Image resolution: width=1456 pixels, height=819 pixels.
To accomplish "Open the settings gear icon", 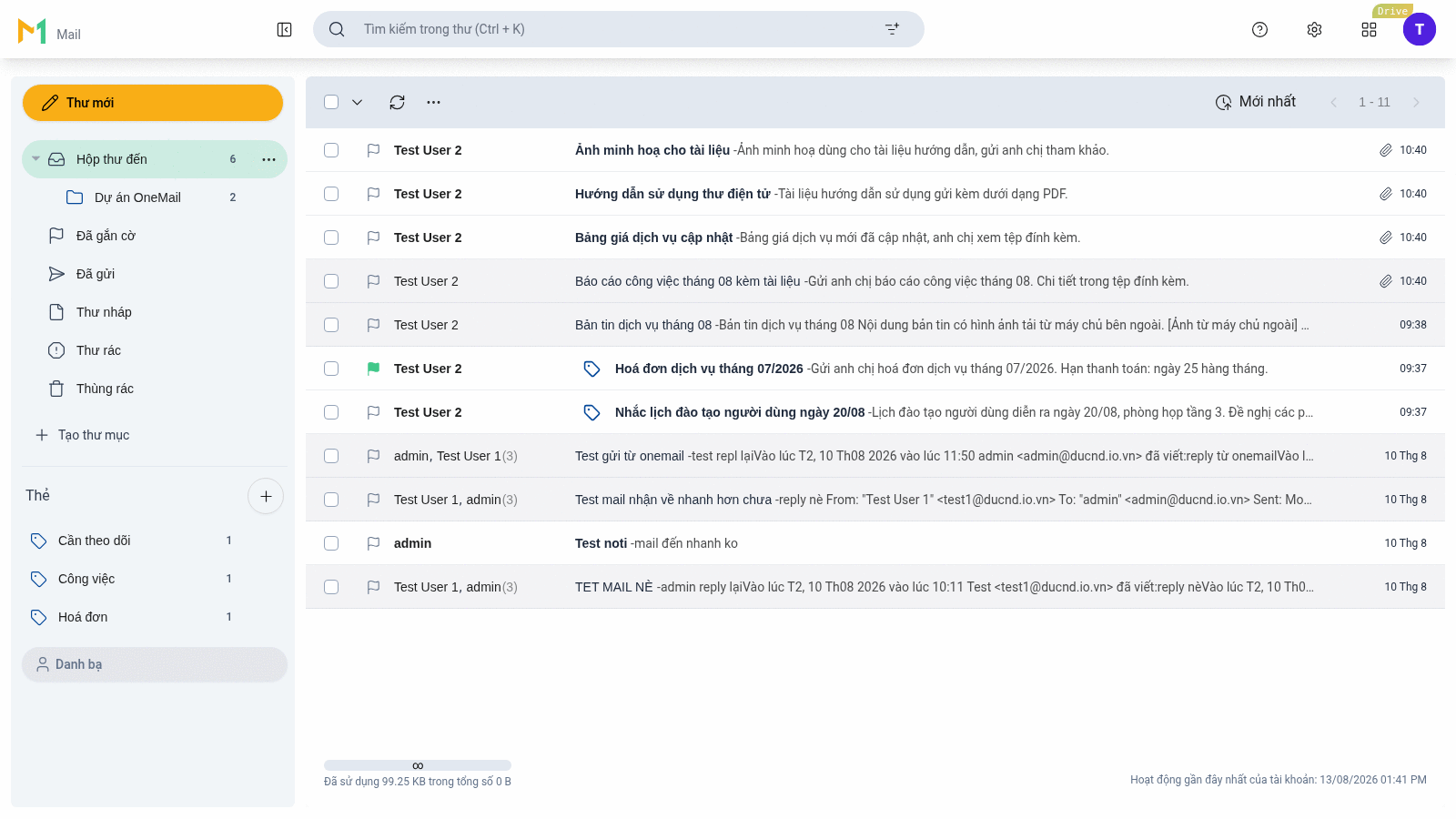I will click(x=1314, y=29).
